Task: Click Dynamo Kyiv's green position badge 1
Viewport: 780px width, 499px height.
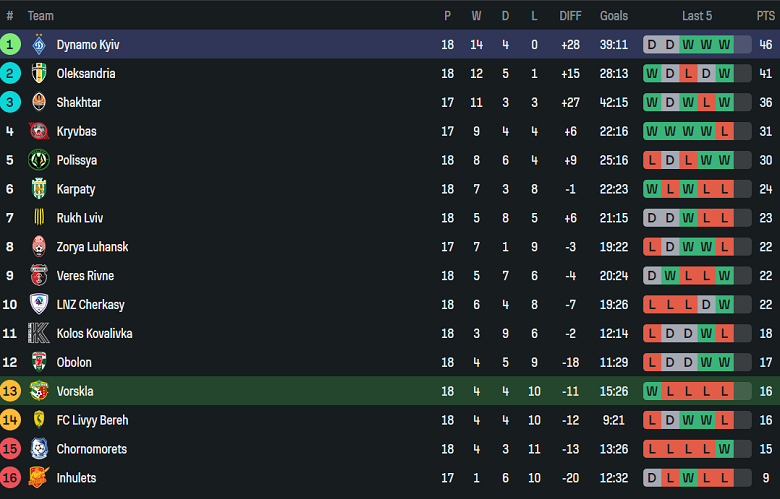Action: tap(10, 45)
